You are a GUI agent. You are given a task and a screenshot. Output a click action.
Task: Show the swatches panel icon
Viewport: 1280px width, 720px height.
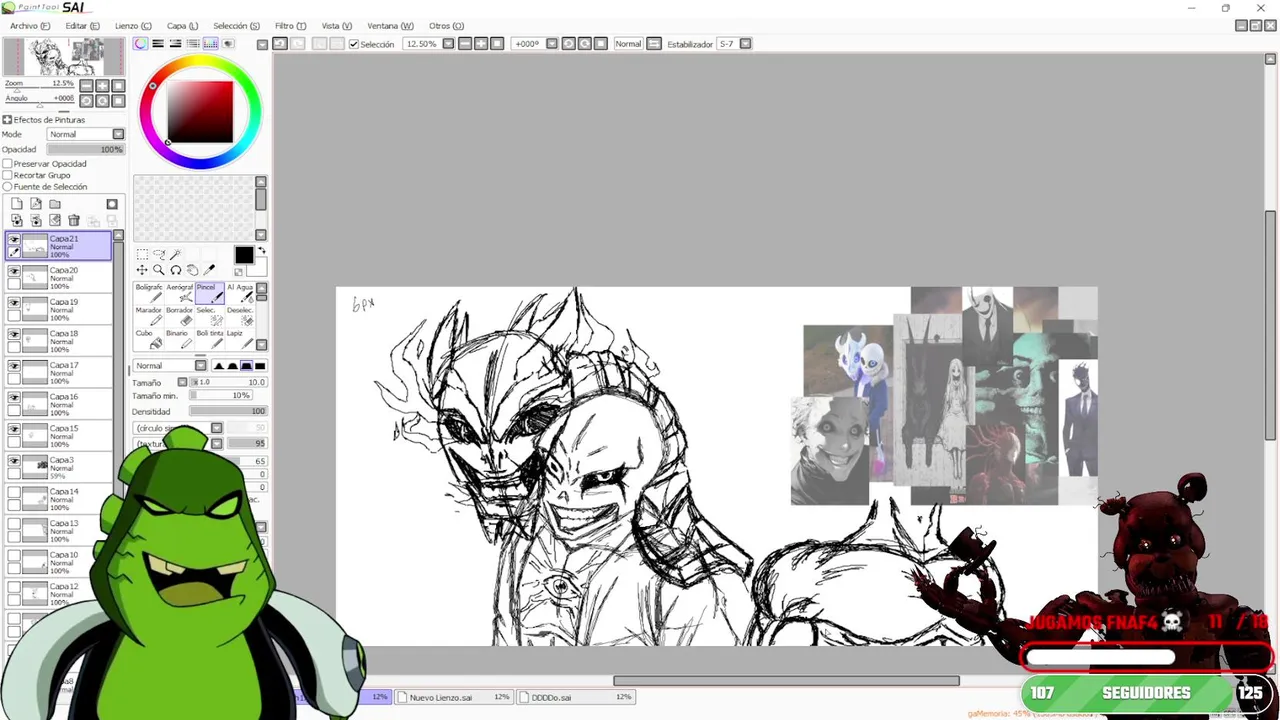210,44
